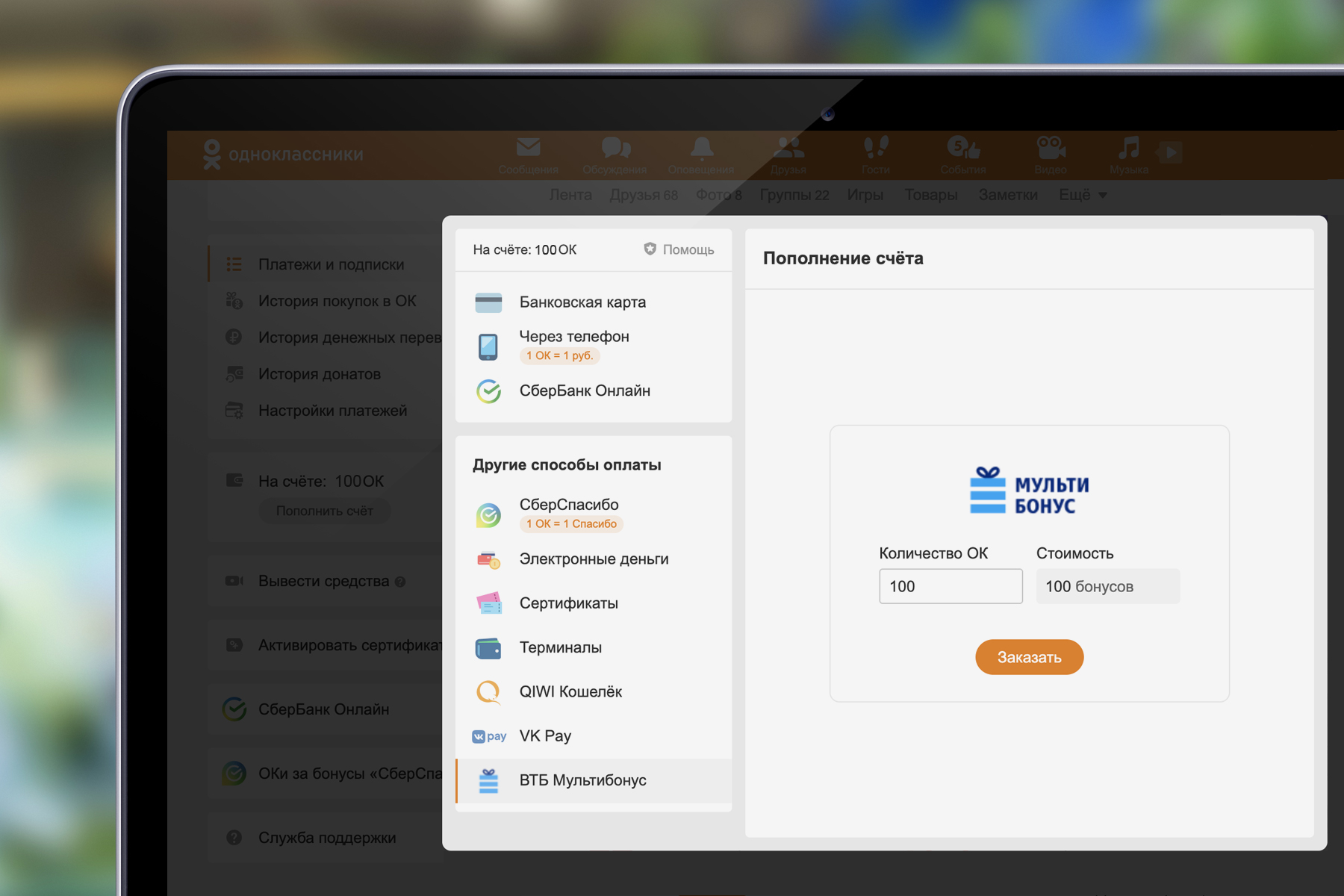
Task: Click the Стоимость 100 бонусов field
Action: click(1108, 586)
